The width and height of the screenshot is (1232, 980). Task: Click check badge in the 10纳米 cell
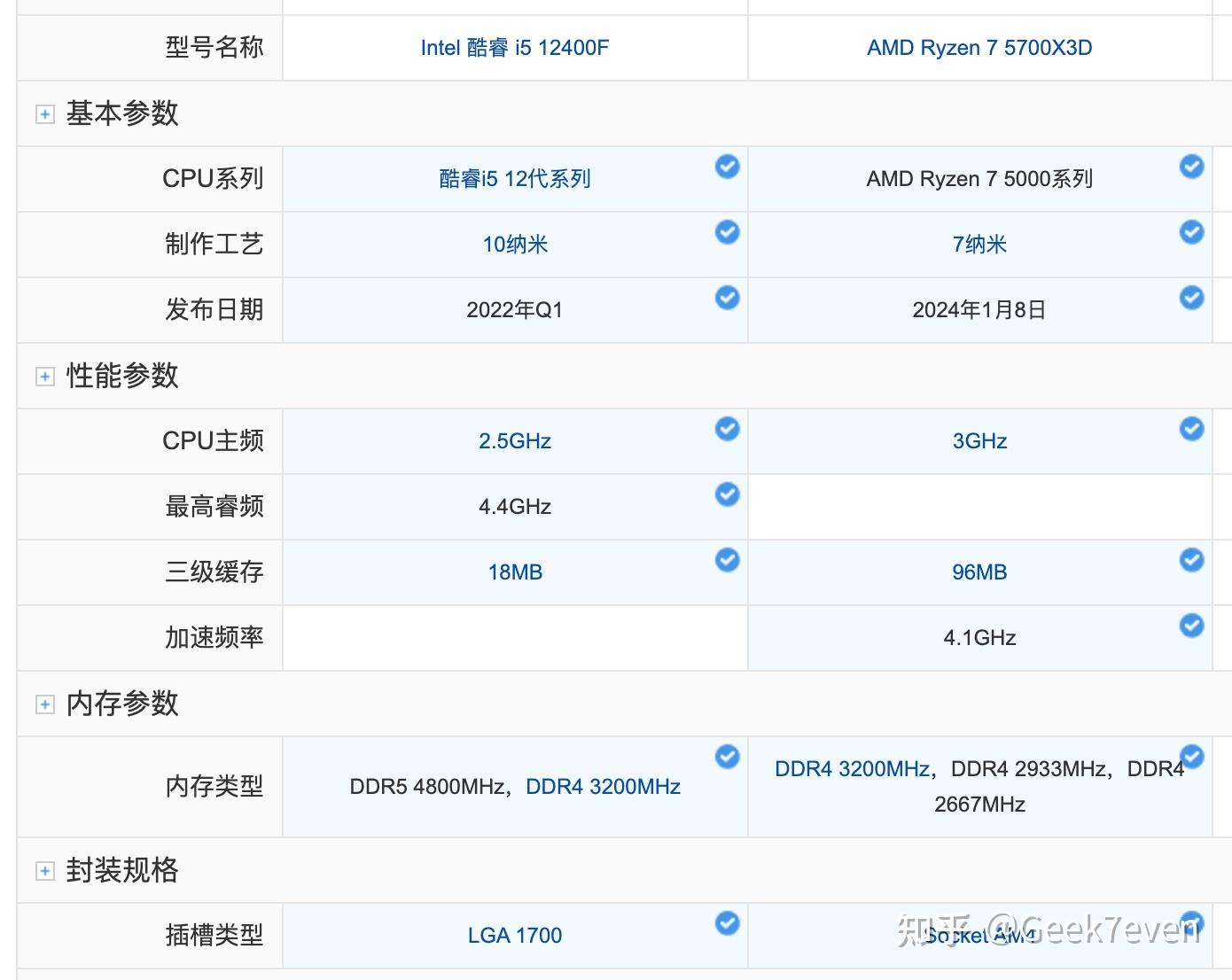click(x=728, y=232)
